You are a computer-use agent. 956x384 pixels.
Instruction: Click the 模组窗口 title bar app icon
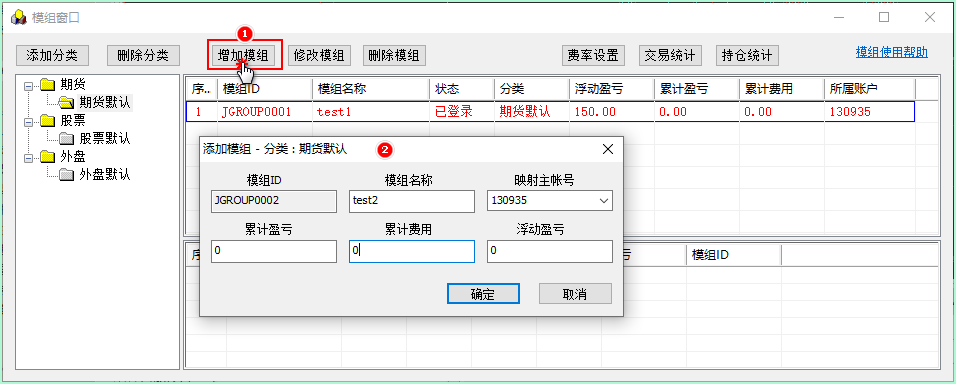[19, 17]
